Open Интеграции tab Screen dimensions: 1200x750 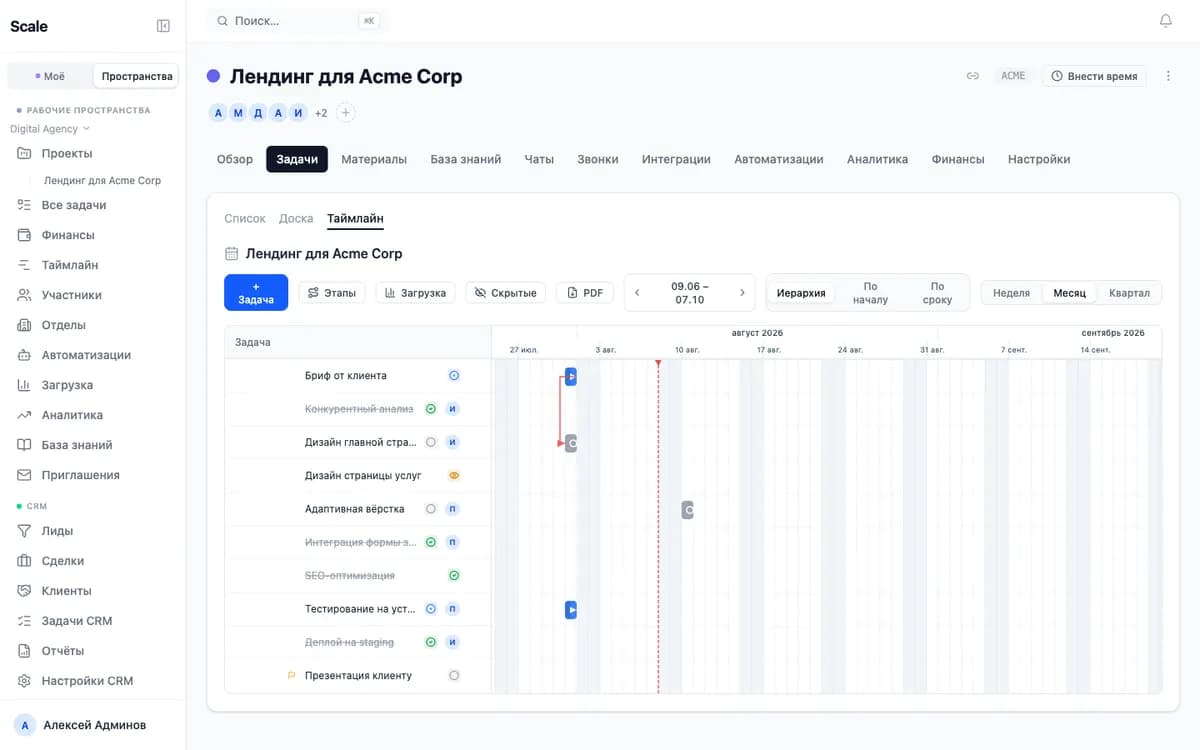pos(676,159)
